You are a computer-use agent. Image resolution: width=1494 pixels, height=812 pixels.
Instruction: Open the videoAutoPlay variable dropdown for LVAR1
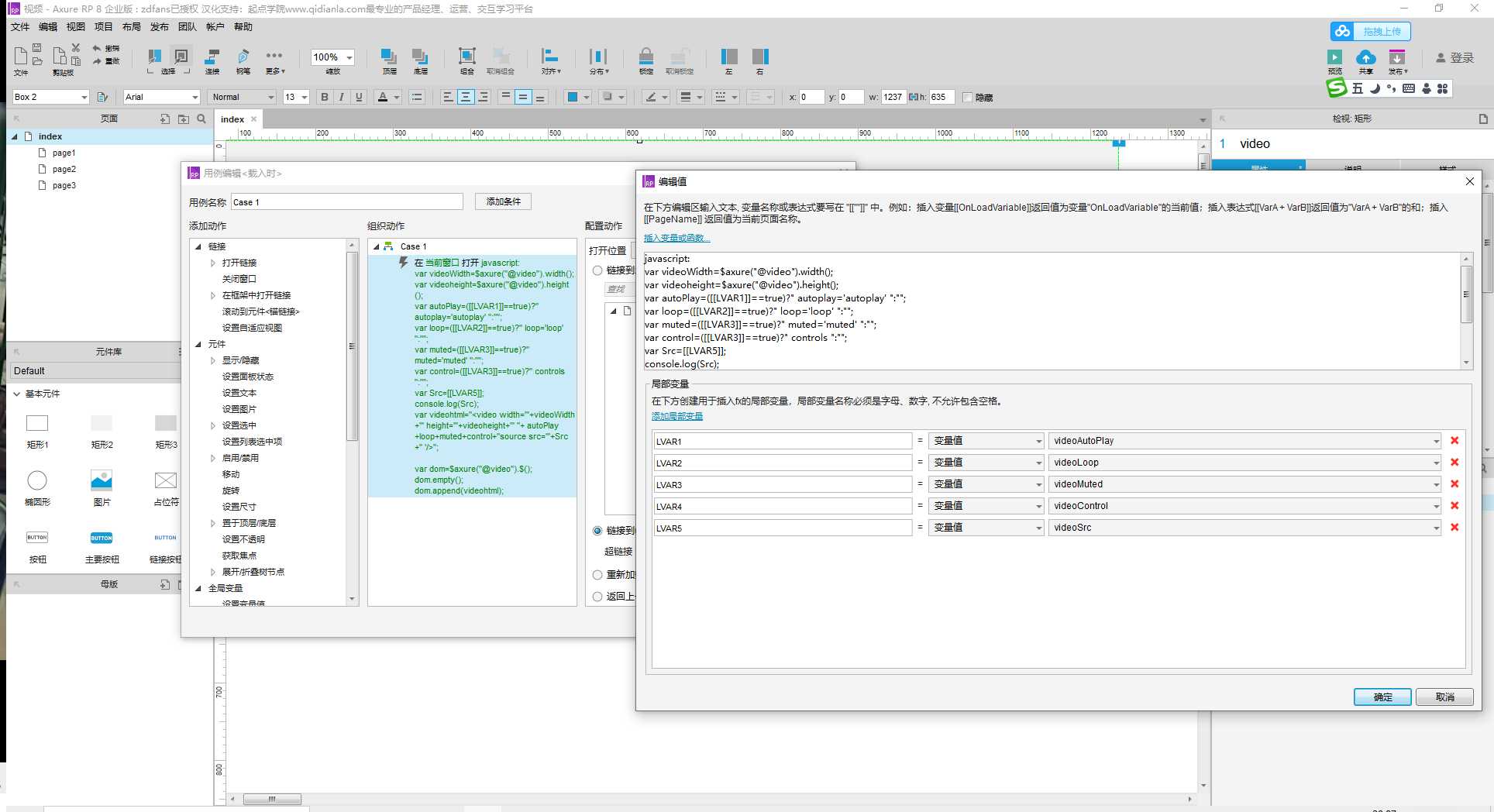(1436, 442)
